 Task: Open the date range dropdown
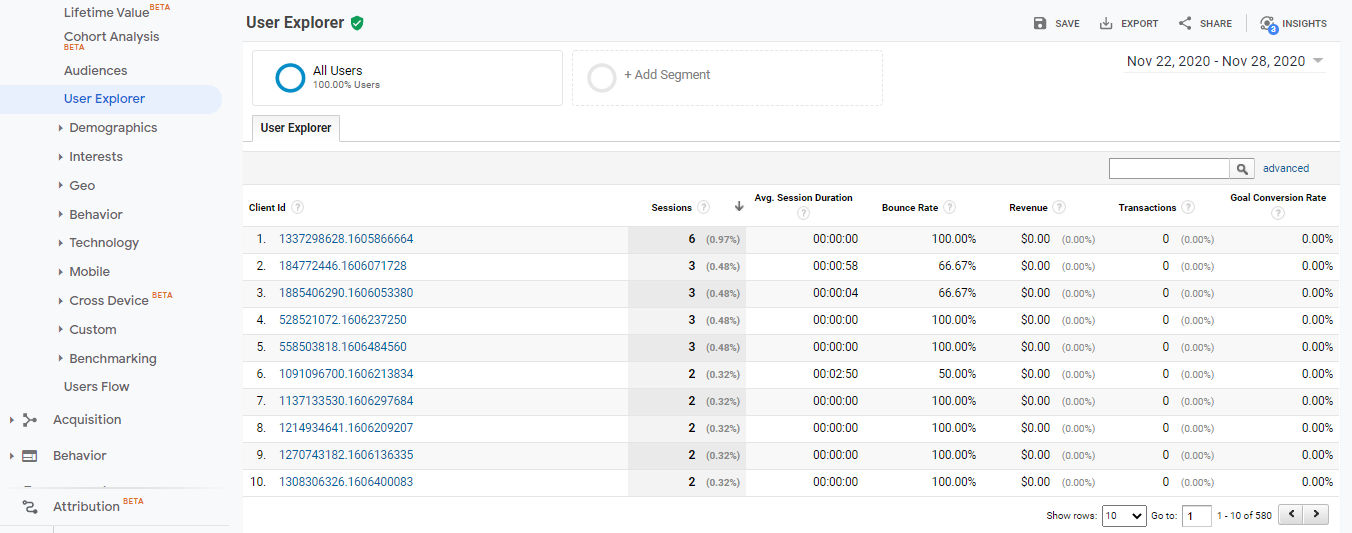click(1225, 61)
